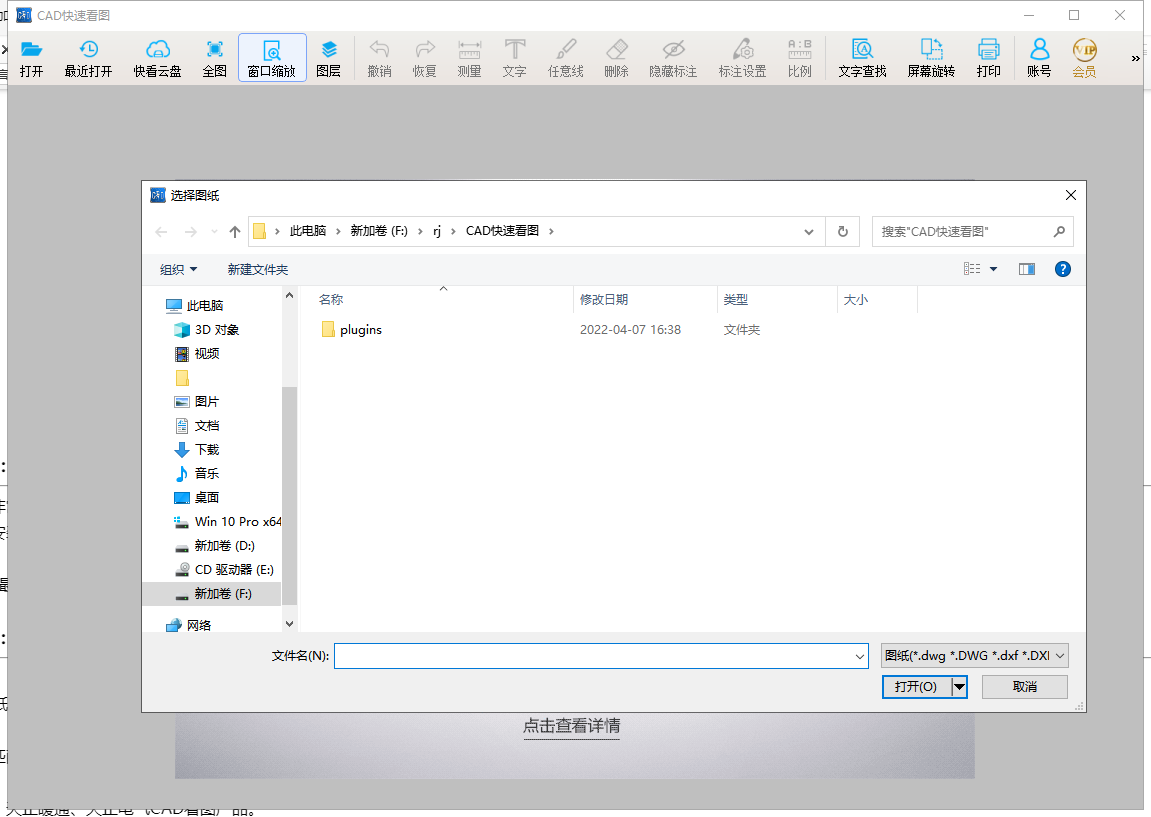Viewport: 1151px width, 817px height.
Task: Select the 测量 measure tool
Action: tap(469, 58)
